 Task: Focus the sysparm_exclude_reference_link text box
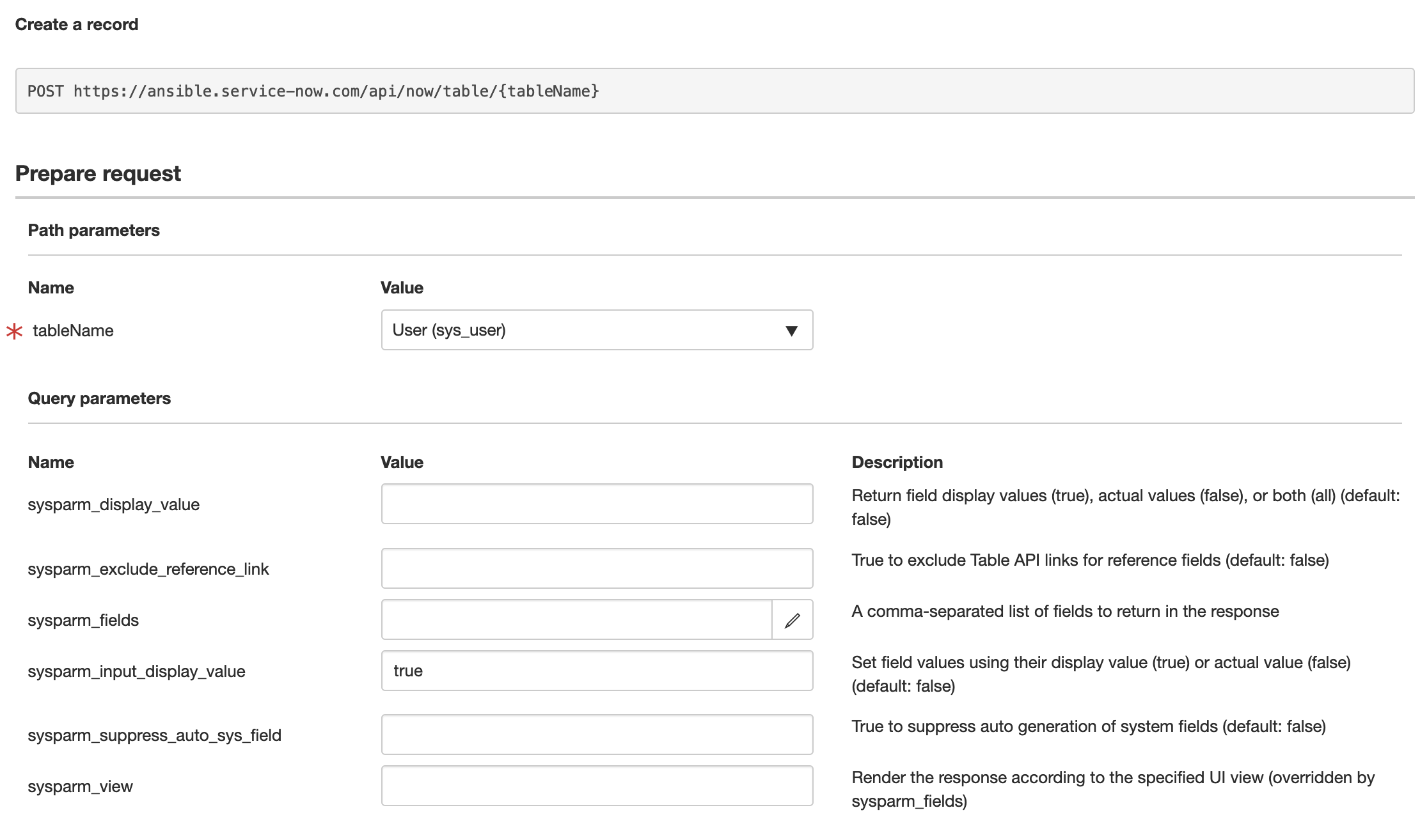tap(596, 568)
